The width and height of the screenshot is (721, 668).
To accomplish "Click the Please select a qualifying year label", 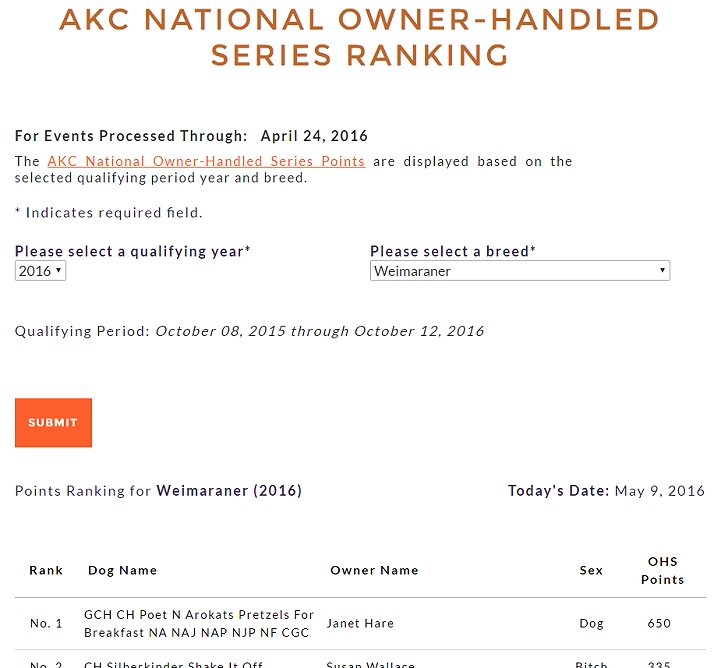I will (x=133, y=251).
